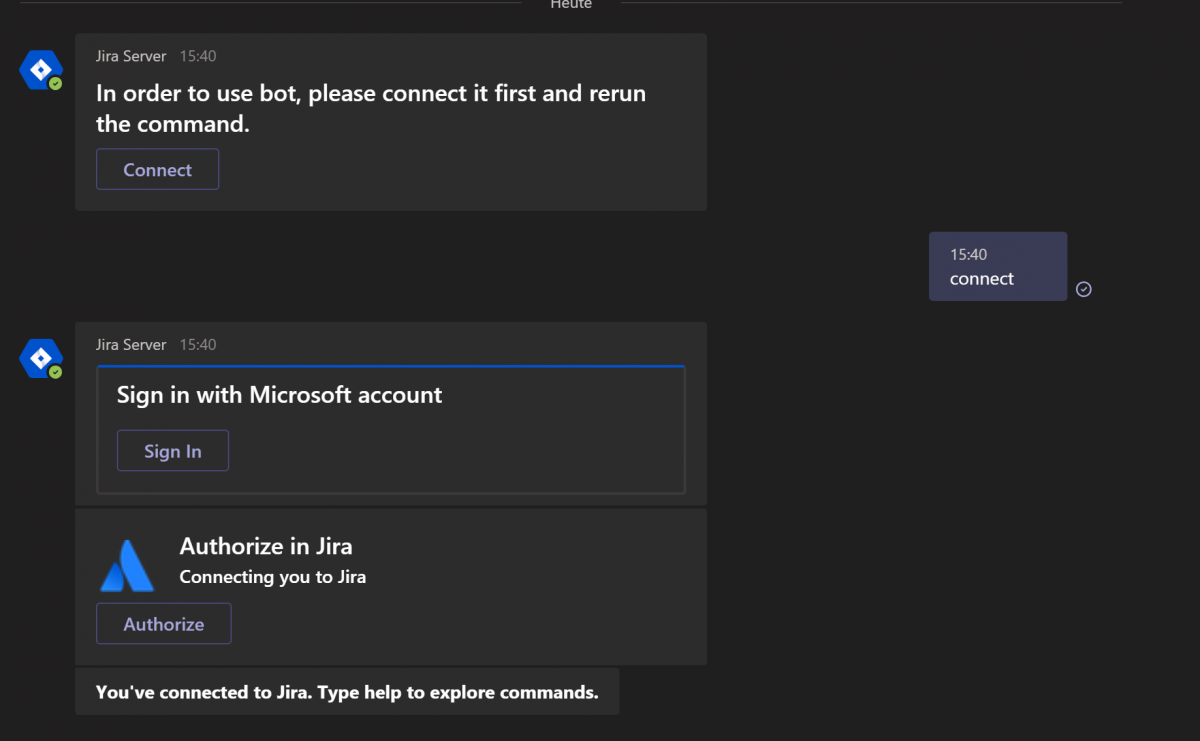The width and height of the screenshot is (1200, 741).
Task: Click the 15:40 timestamp on the first message
Action: click(198, 56)
